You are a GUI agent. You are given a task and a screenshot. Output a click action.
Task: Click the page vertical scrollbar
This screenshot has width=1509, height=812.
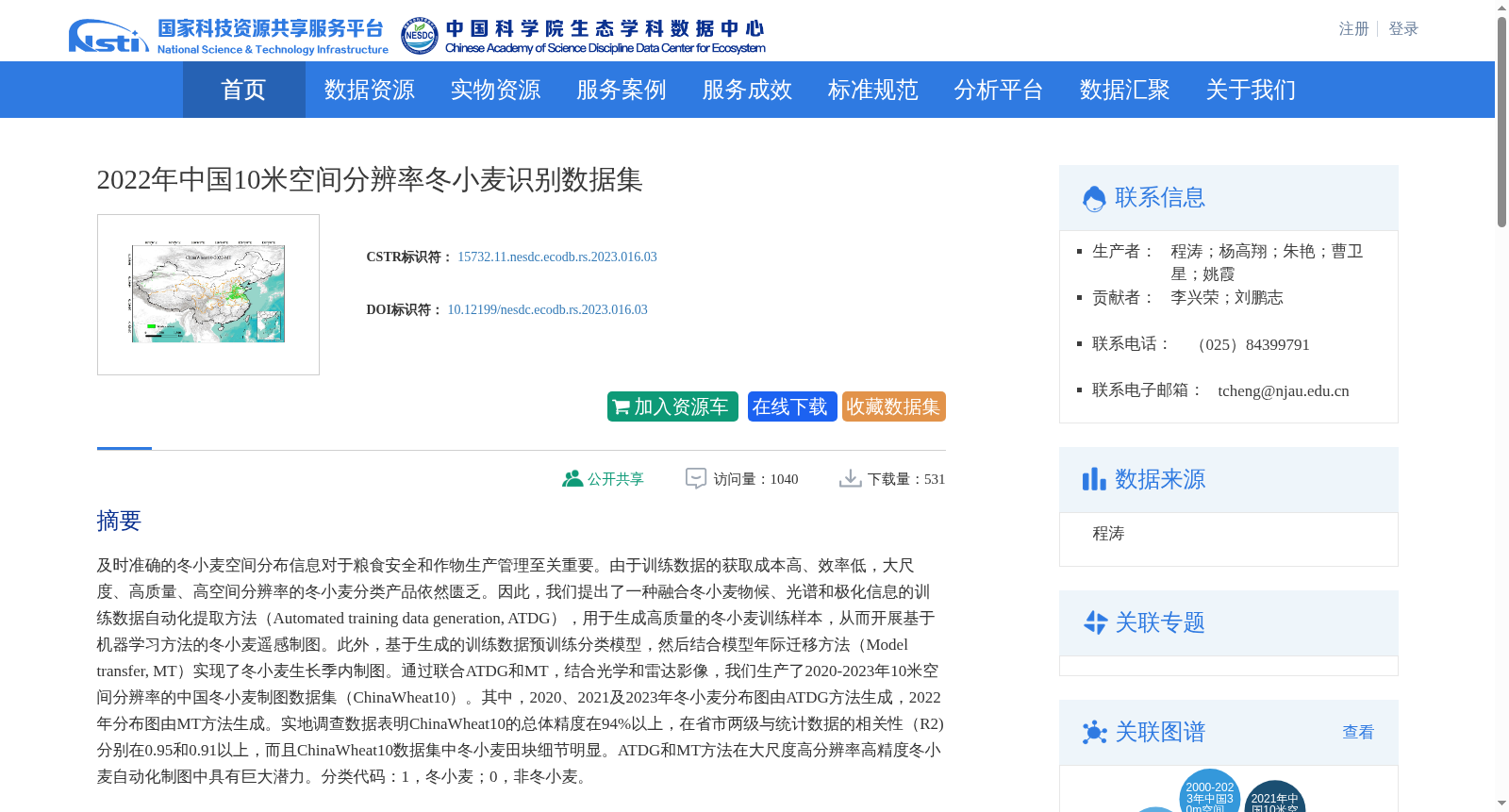click(x=1501, y=123)
